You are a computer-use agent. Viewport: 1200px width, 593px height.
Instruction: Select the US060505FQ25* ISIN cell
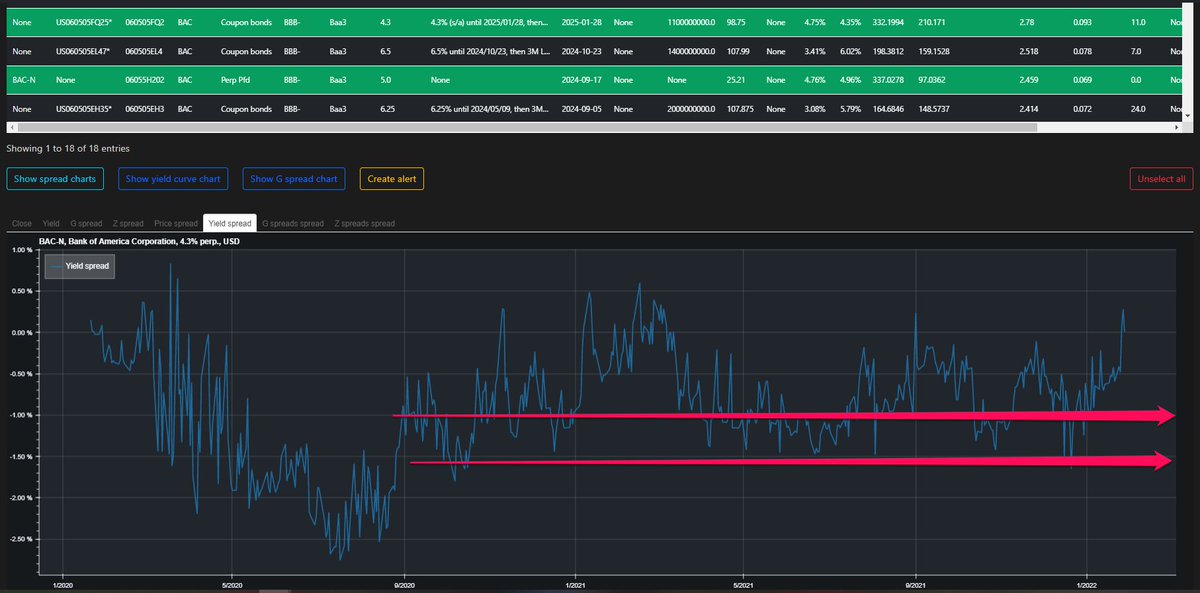83,21
